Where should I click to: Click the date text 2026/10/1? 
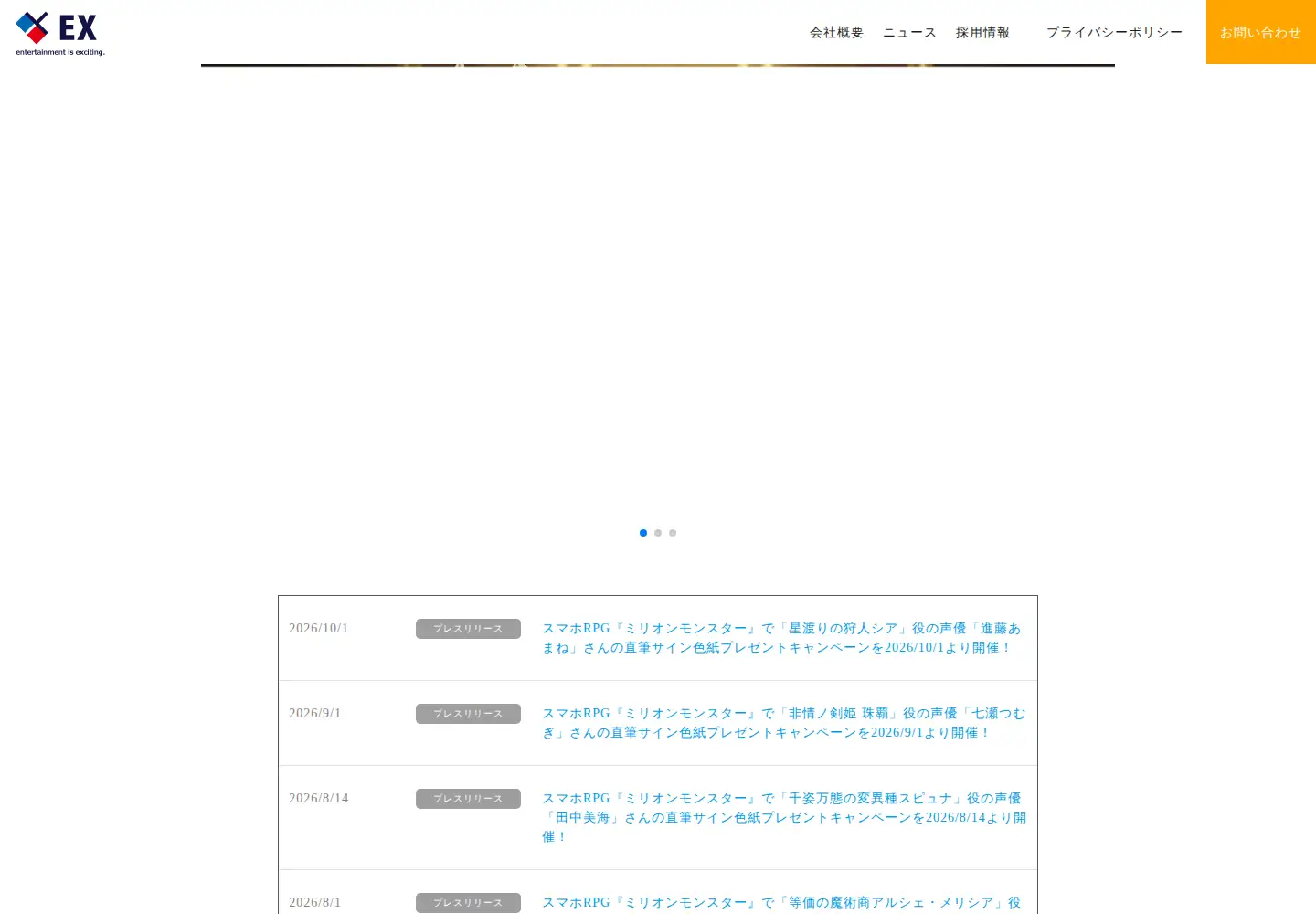pyautogui.click(x=319, y=629)
